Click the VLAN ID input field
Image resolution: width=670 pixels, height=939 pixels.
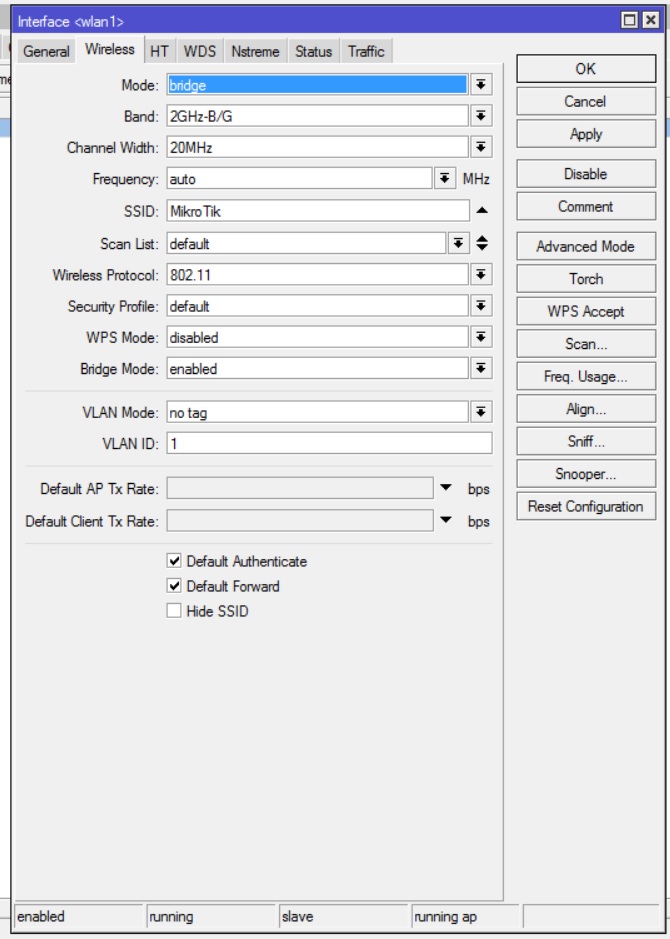[x=329, y=443]
